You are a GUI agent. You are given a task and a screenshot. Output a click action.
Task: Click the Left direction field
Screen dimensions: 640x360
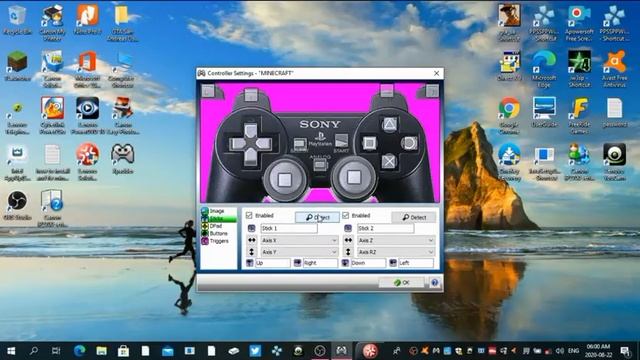(416, 263)
